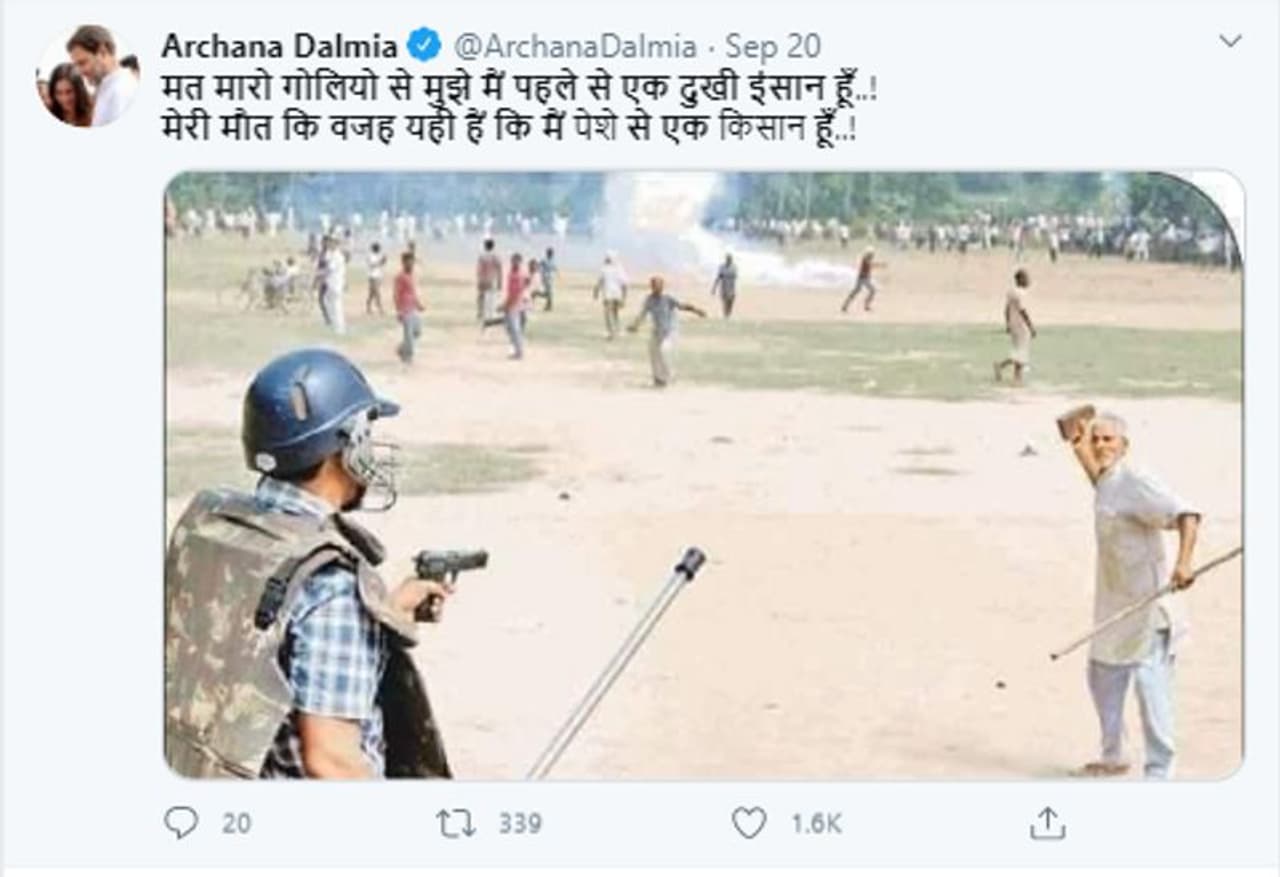Viewport: 1280px width, 877px height.
Task: Click the second line of Hindi tweet text
Action: point(508,130)
